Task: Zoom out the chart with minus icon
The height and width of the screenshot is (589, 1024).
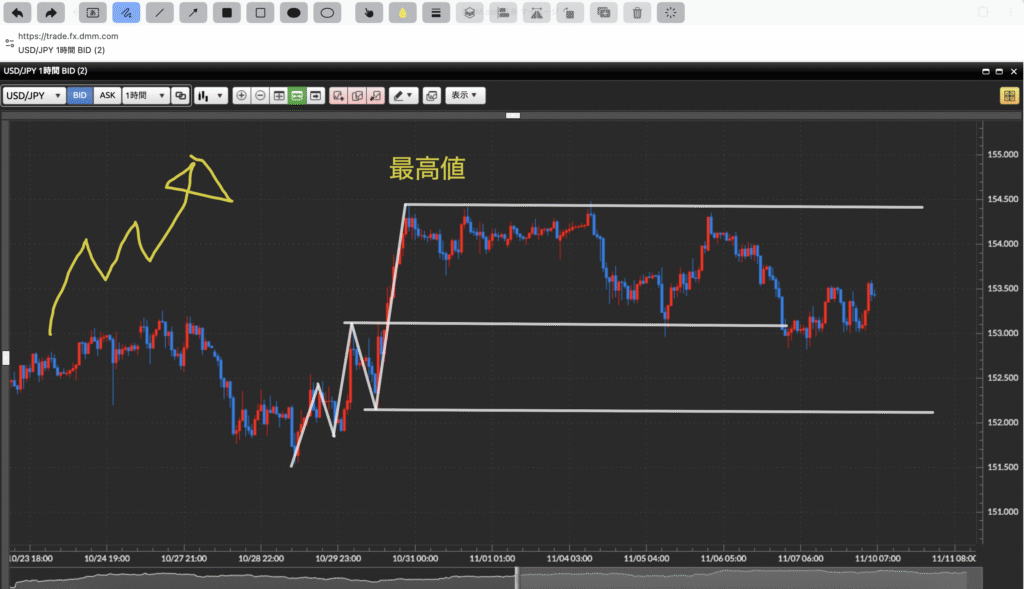Action: click(260, 96)
